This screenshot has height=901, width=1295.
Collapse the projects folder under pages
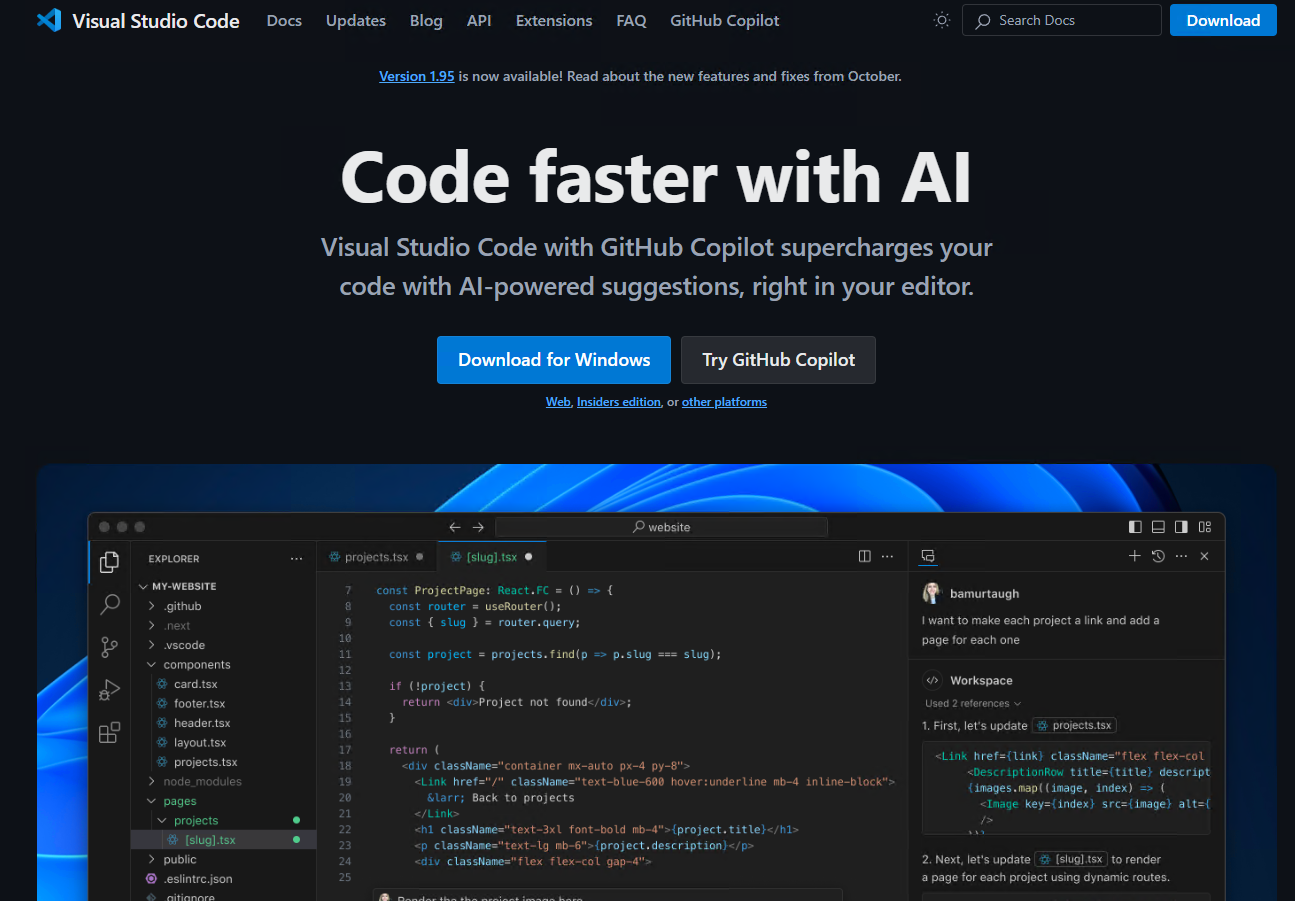coord(162,821)
